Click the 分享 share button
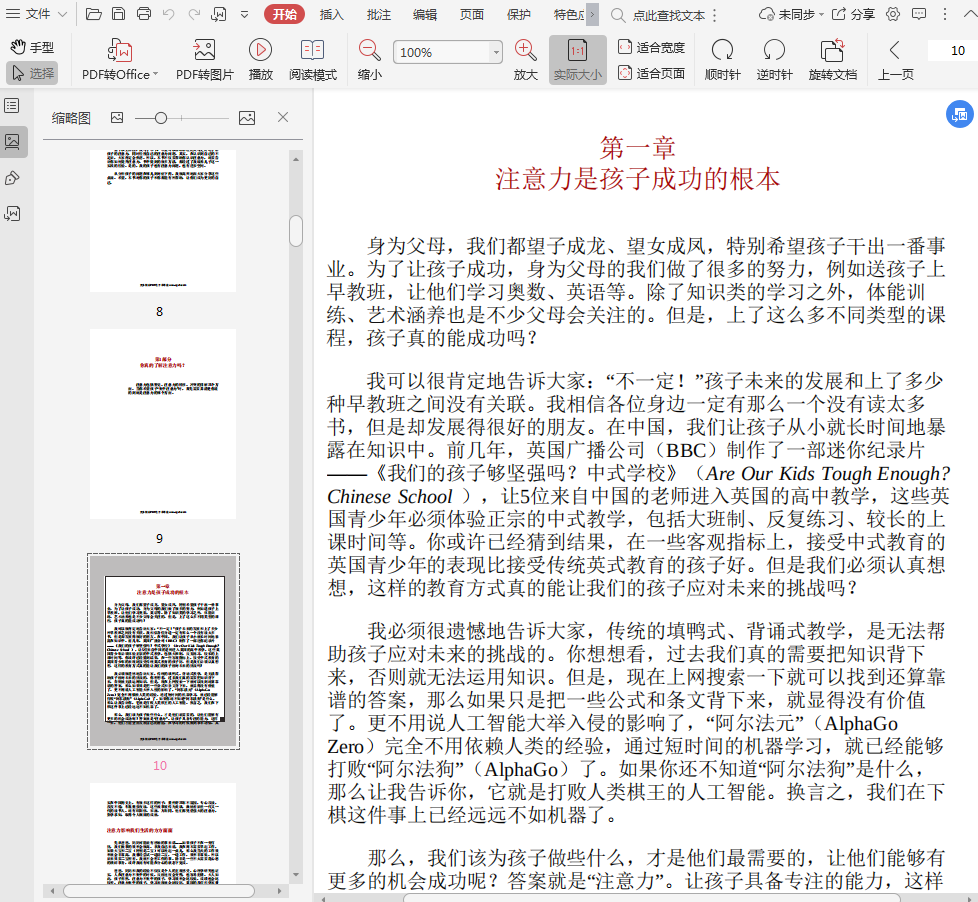This screenshot has height=902, width=978. (853, 14)
